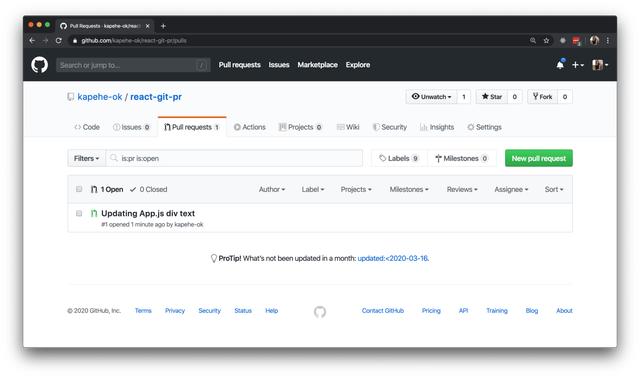Screen dimensions: 640x378
Task: Click the browser back arrow
Action: pyautogui.click(x=32, y=40)
